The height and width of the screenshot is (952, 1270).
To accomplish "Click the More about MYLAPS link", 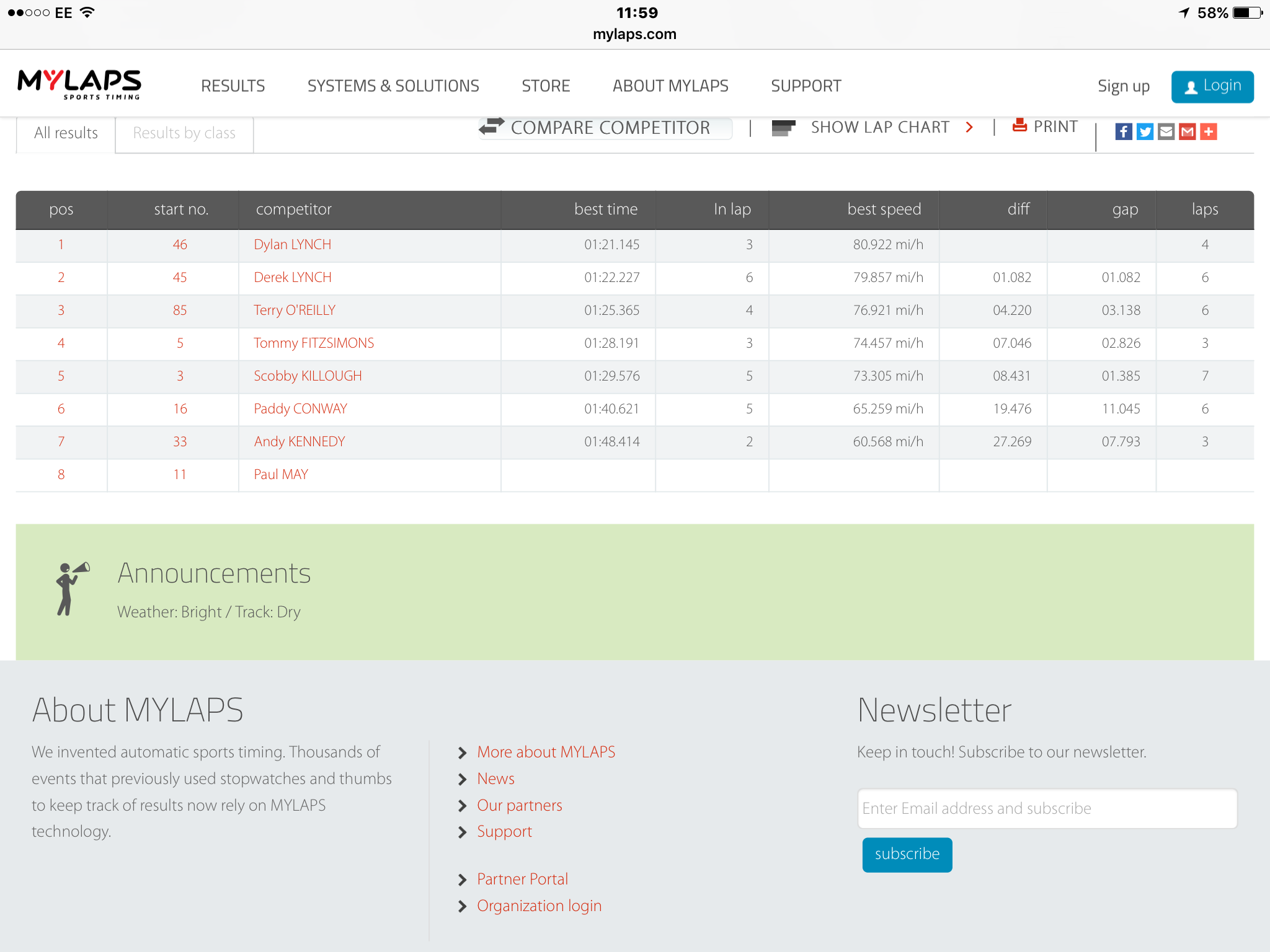I will 546,752.
